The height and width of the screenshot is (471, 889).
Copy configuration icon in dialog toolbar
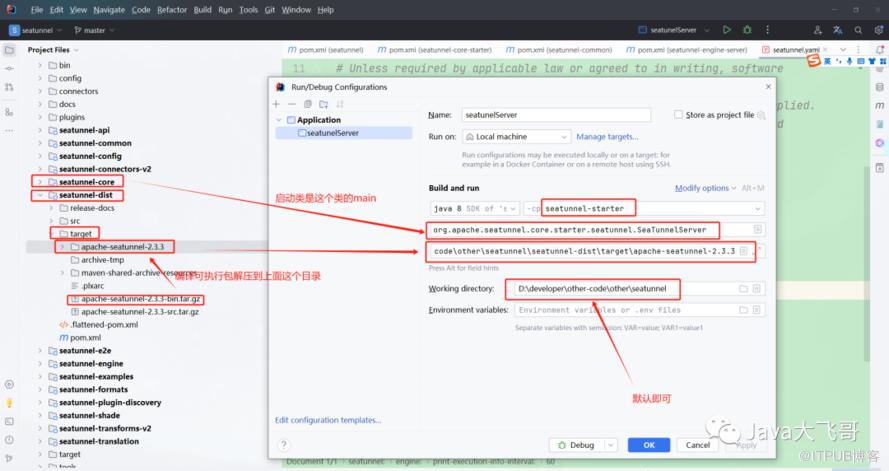point(307,104)
